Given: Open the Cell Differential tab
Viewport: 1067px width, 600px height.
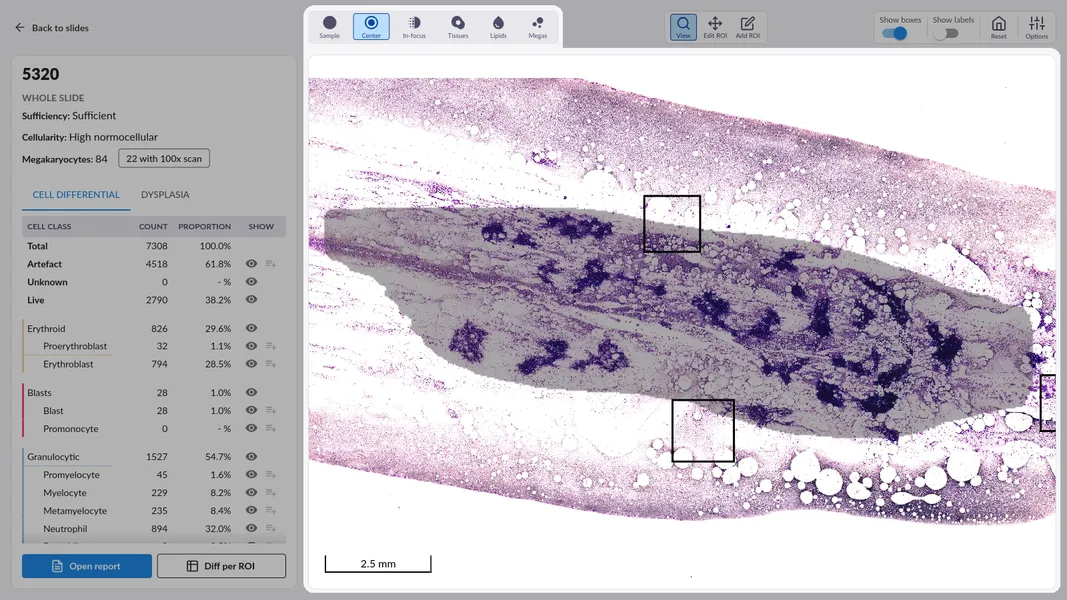Looking at the screenshot, I should coord(76,195).
